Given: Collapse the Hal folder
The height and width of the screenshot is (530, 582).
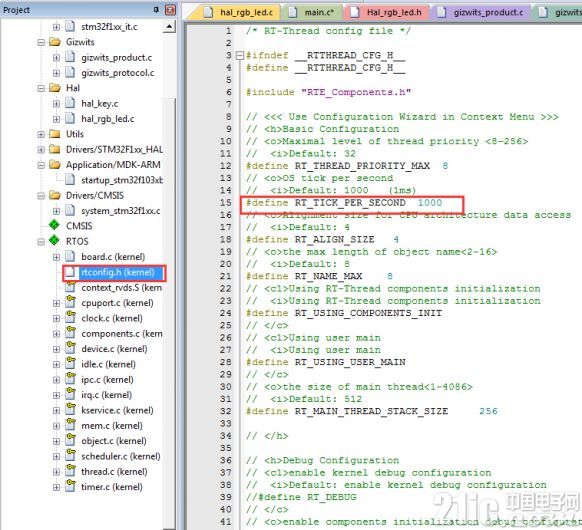Looking at the screenshot, I should pos(41,88).
